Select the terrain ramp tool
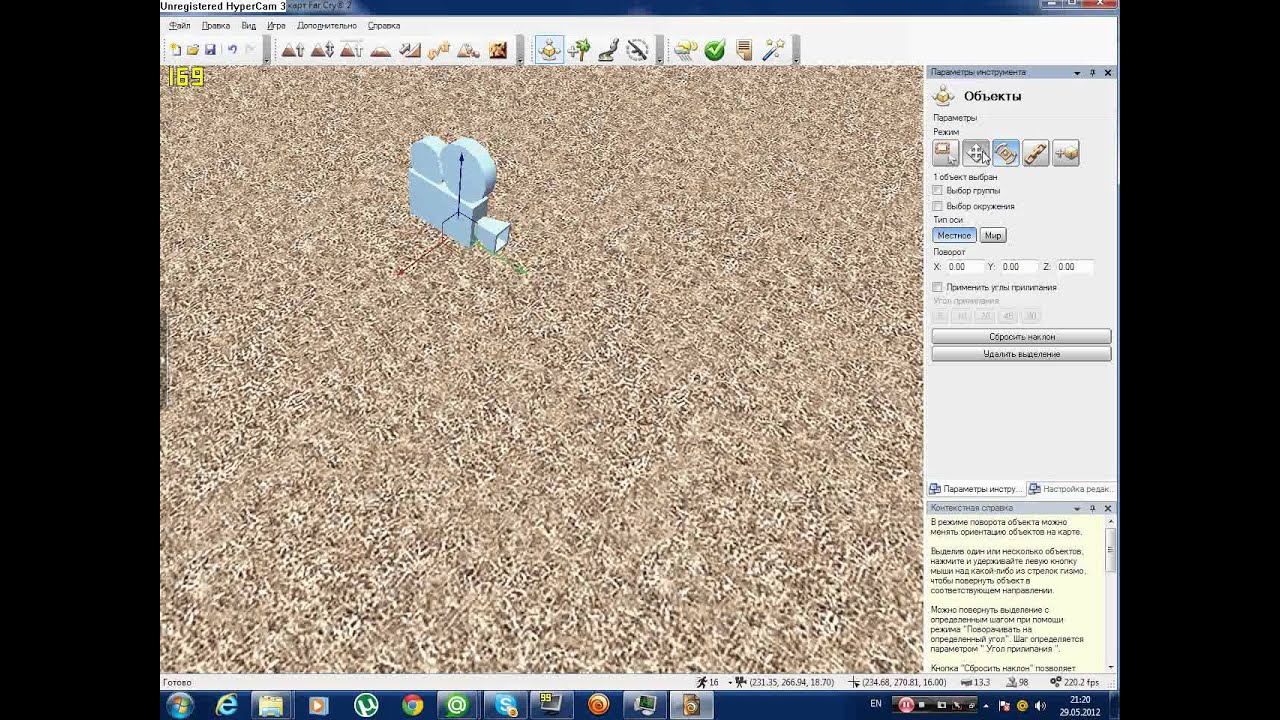 (x=409, y=50)
